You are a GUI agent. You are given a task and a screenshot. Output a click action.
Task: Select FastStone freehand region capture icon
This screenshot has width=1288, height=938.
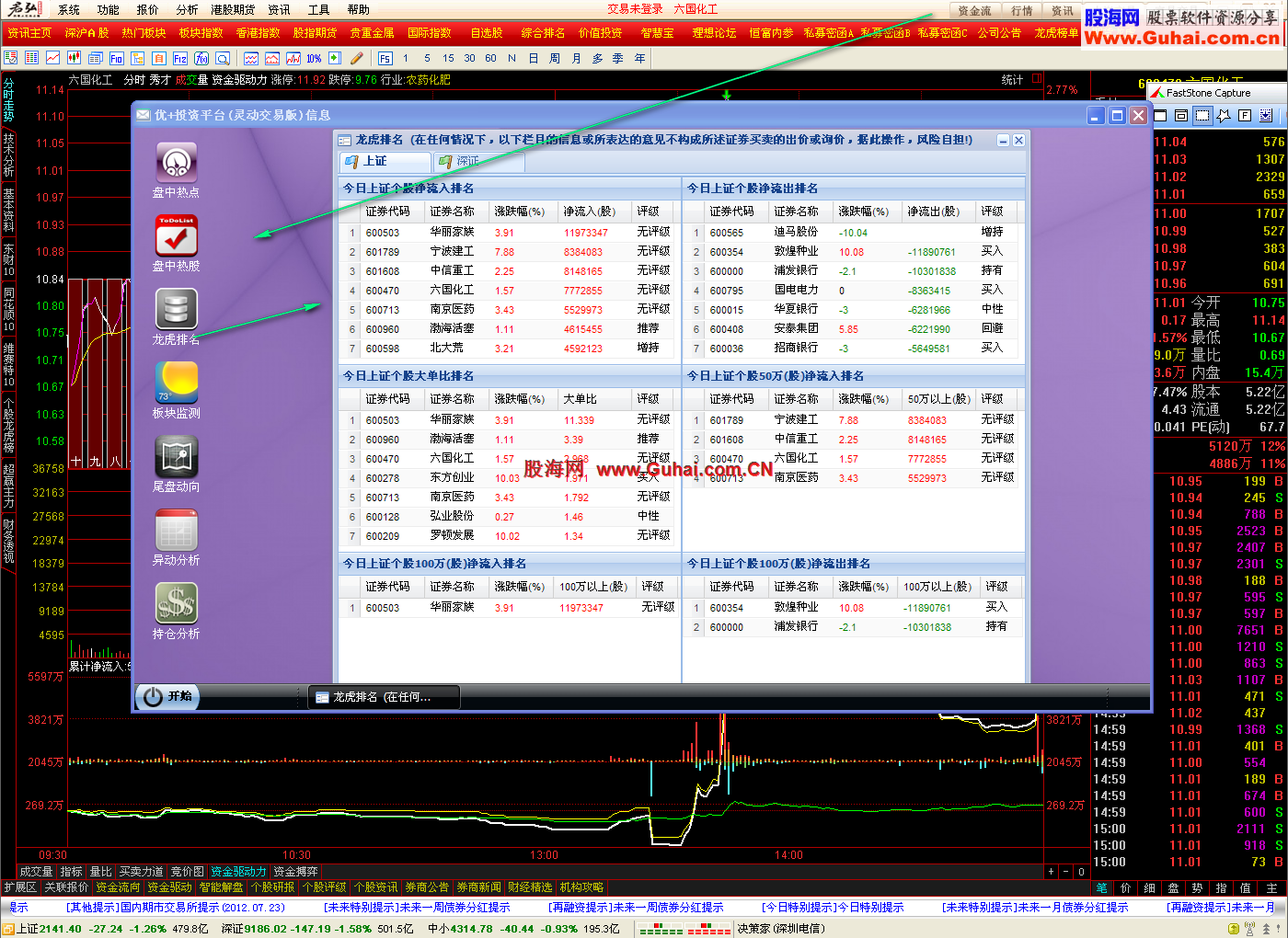point(1224,115)
